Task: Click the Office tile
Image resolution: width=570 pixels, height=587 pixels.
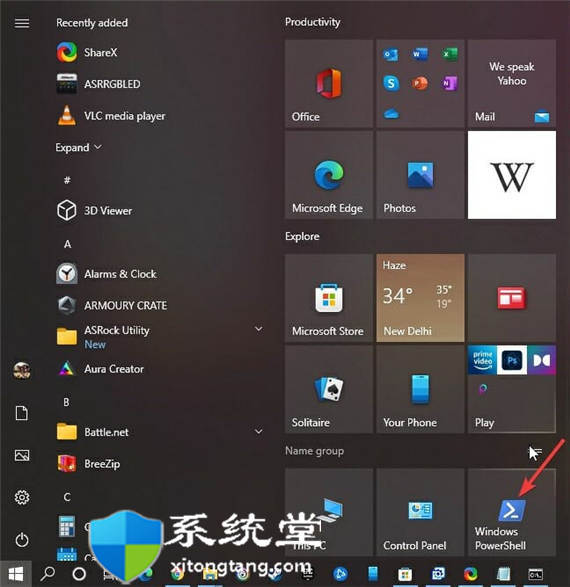Action: (329, 83)
